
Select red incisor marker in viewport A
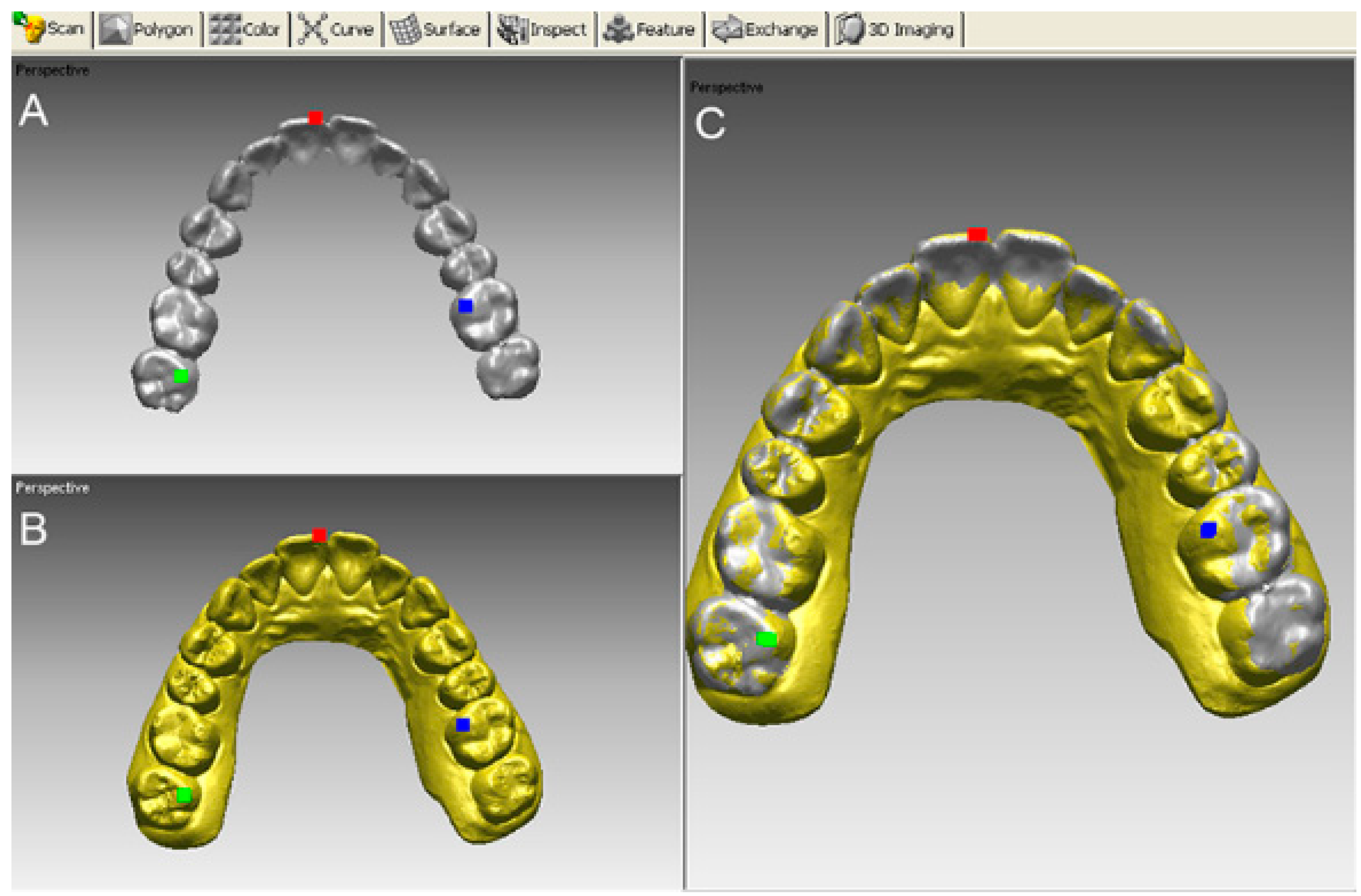coord(315,118)
